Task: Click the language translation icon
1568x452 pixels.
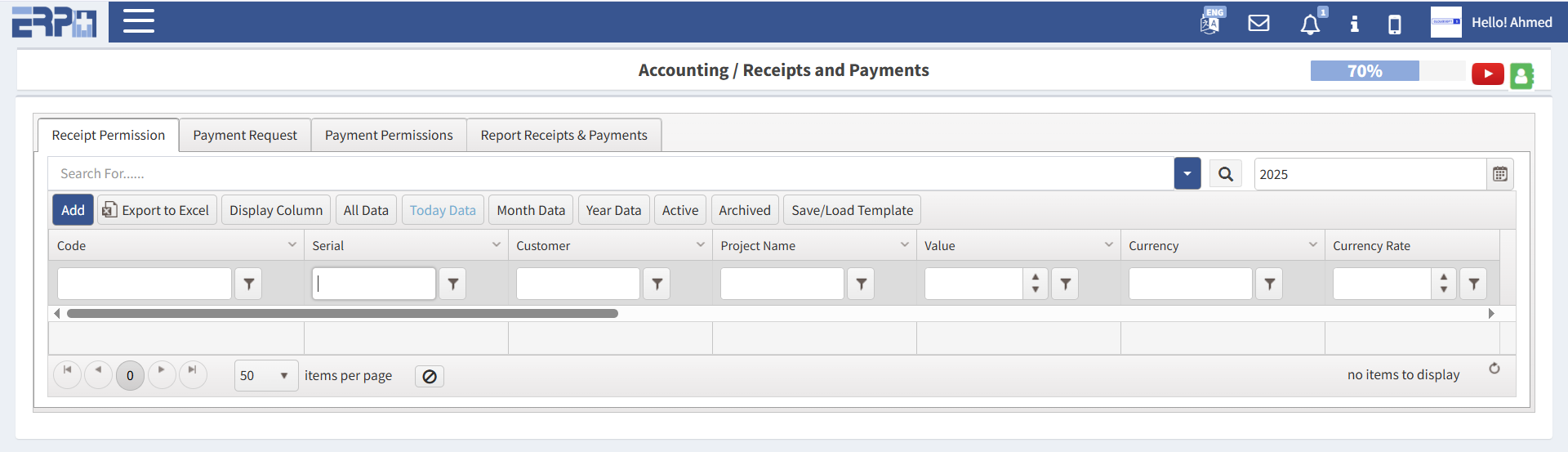Action: (1210, 23)
